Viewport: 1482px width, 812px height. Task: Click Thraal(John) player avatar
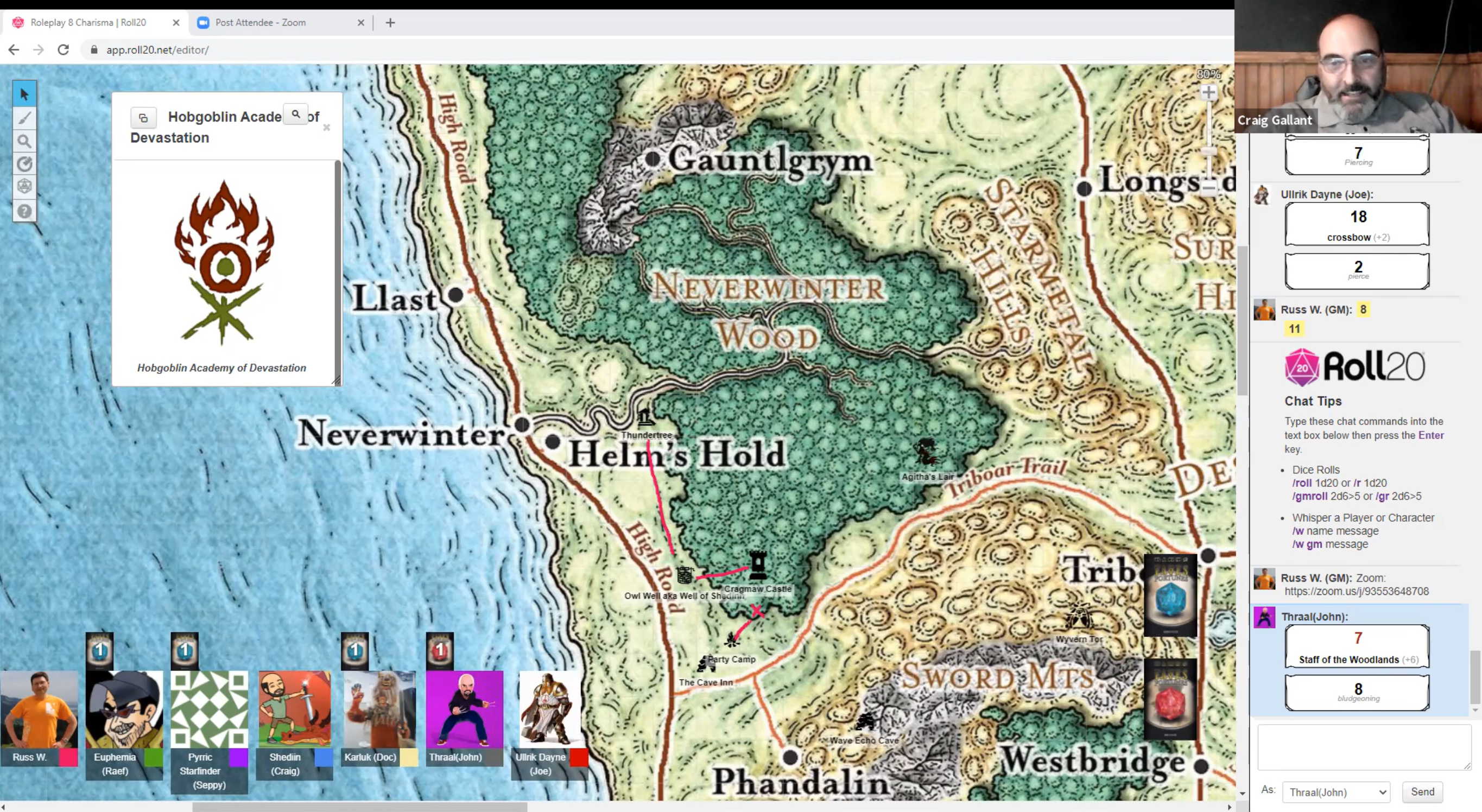click(x=465, y=709)
